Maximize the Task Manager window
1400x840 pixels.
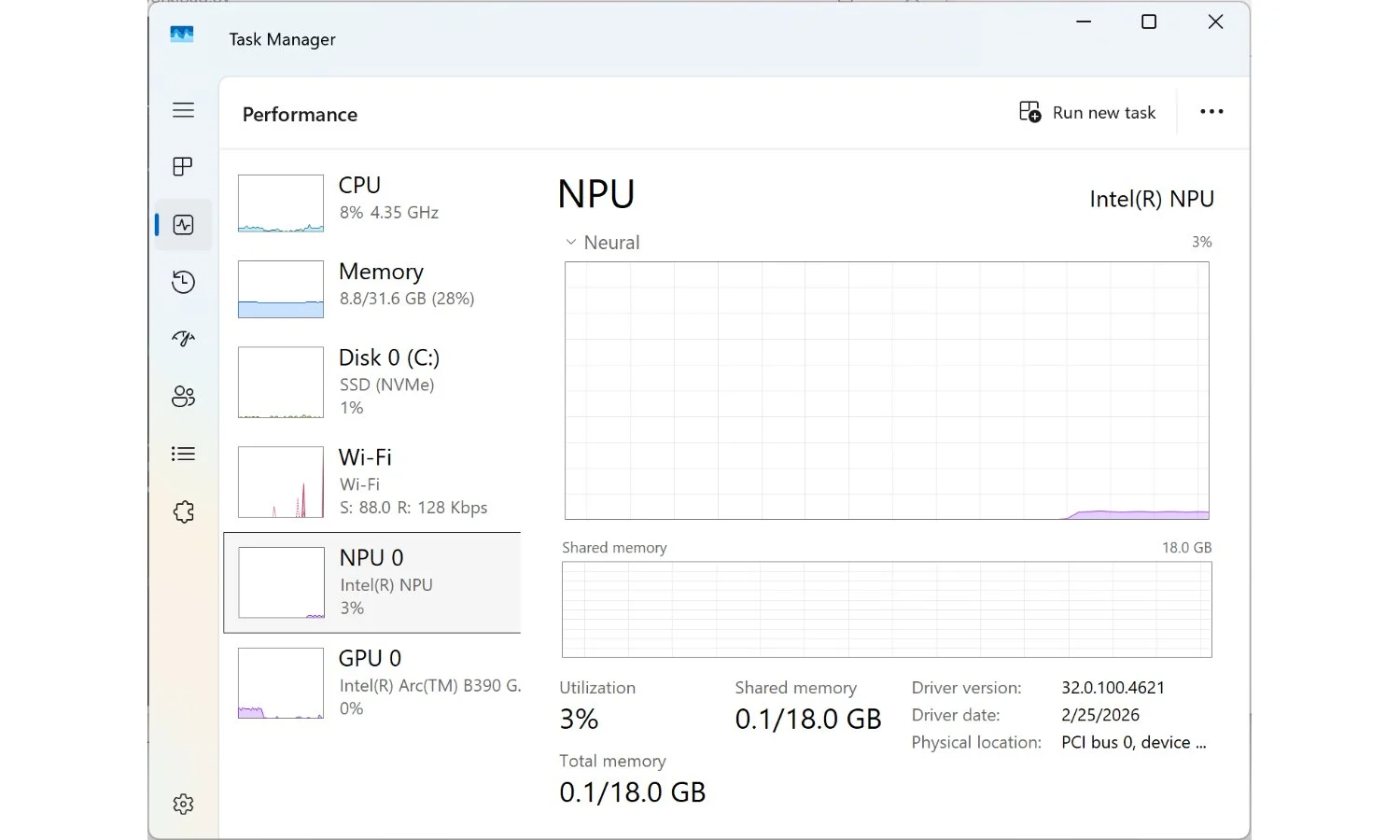[1149, 21]
